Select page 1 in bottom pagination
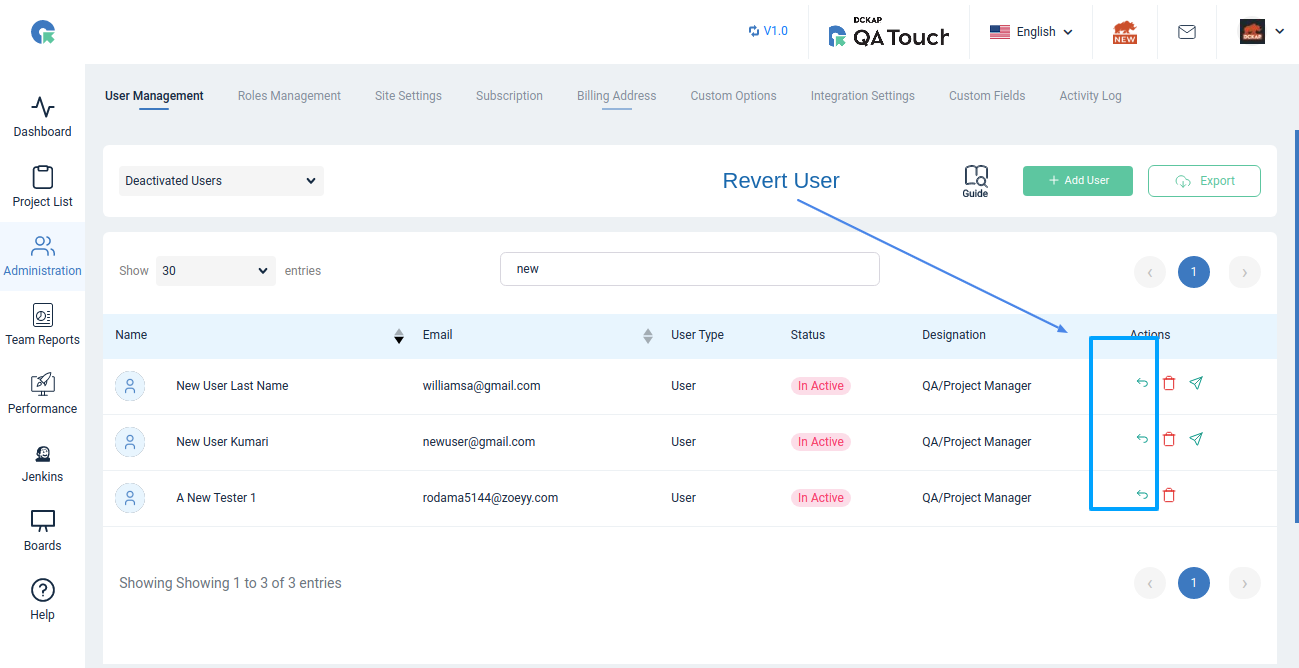 (x=1194, y=583)
